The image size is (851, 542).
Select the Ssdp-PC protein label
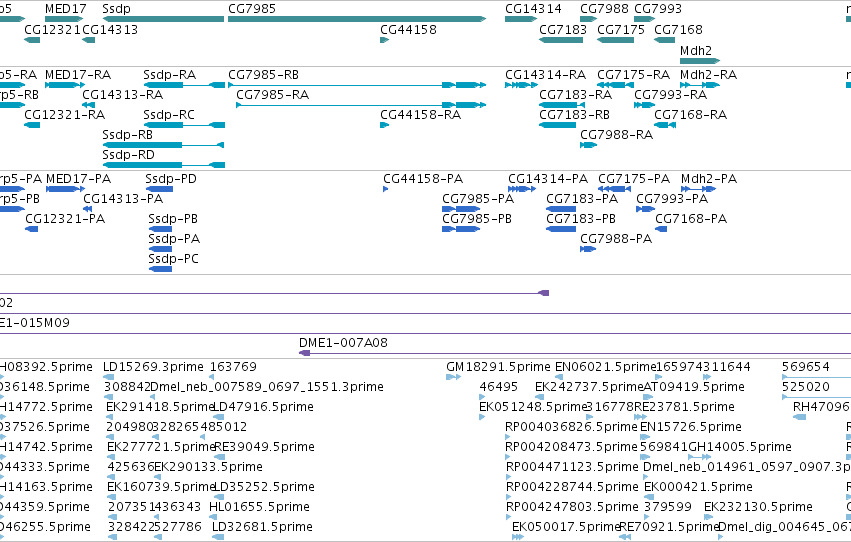[174, 259]
